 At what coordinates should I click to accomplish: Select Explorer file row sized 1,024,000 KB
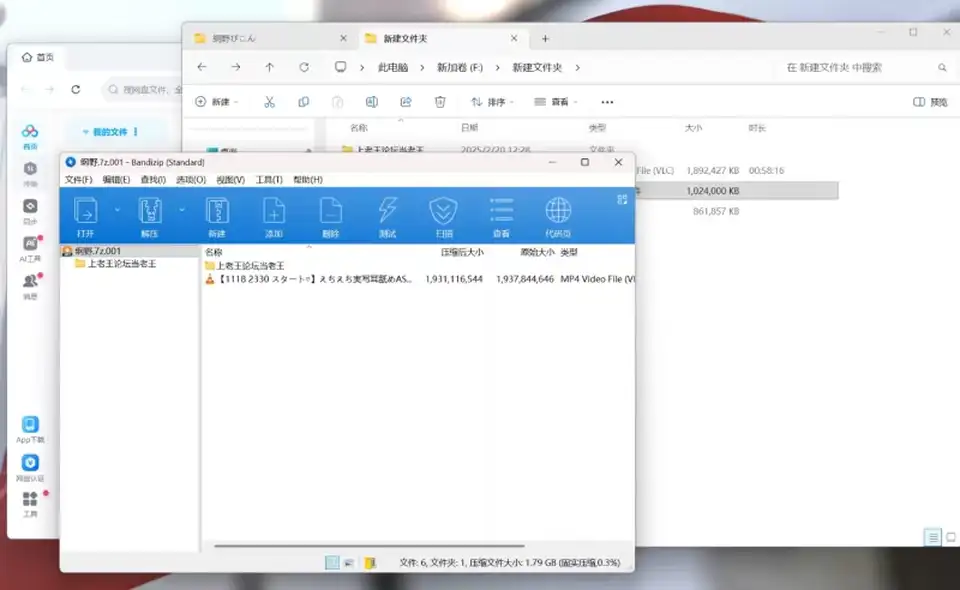(x=737, y=191)
